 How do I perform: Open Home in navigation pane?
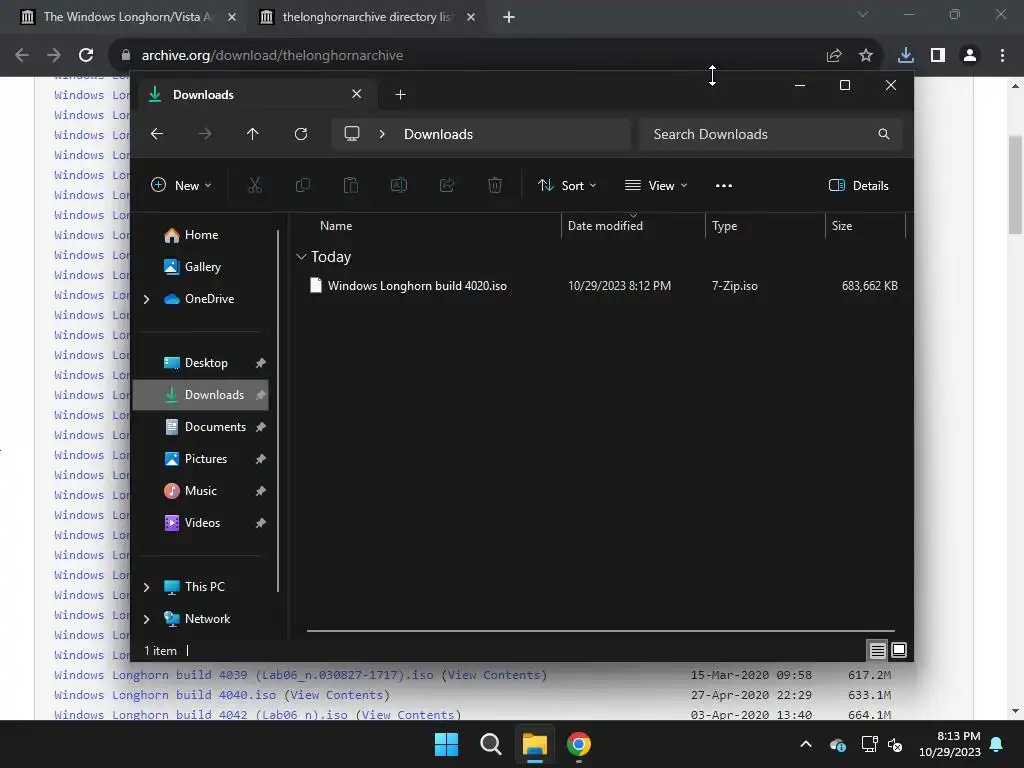point(201,235)
